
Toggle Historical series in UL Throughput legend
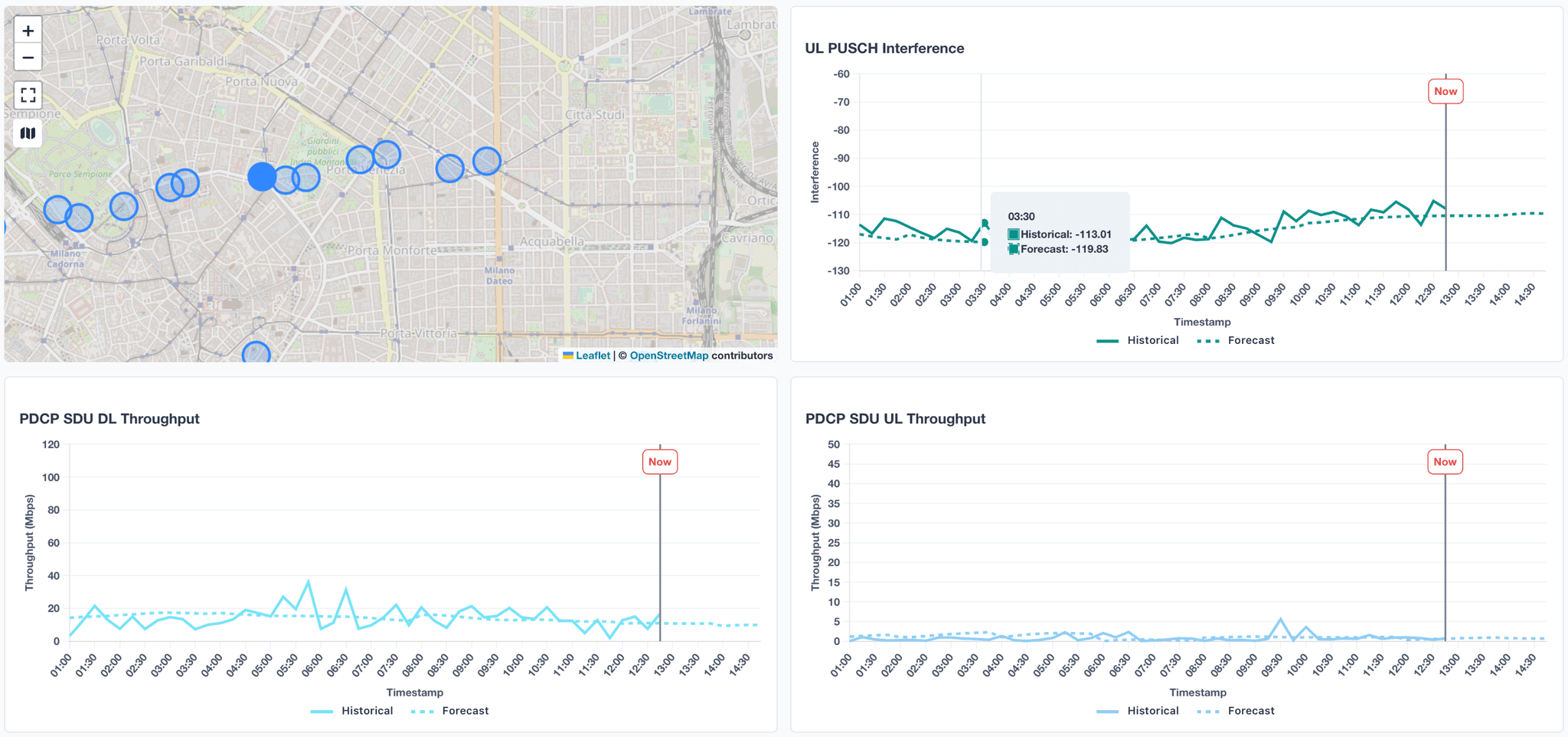pyautogui.click(x=1138, y=711)
